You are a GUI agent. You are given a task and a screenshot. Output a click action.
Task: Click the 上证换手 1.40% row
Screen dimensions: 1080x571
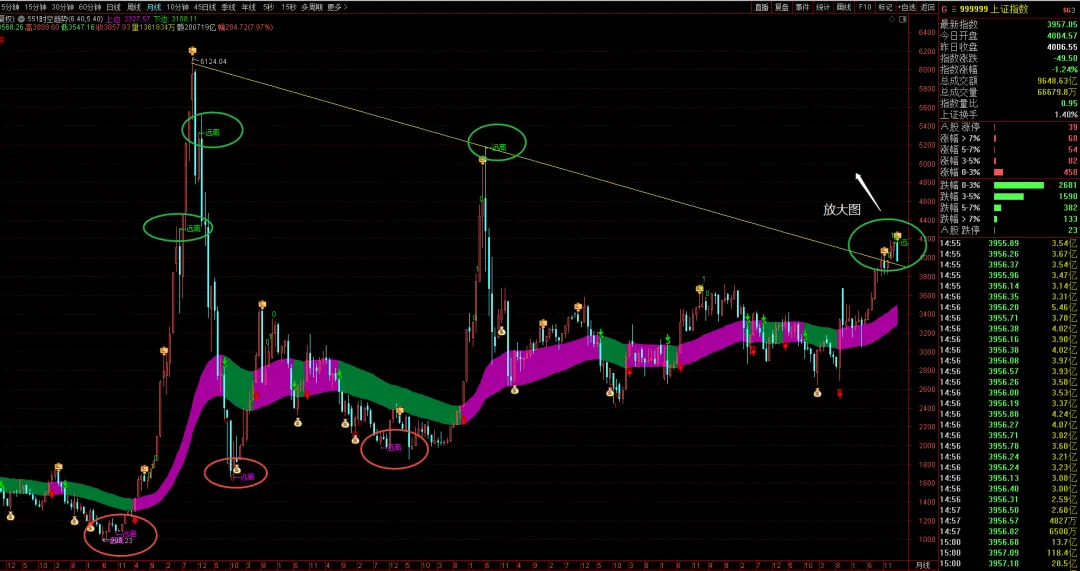pos(1009,114)
